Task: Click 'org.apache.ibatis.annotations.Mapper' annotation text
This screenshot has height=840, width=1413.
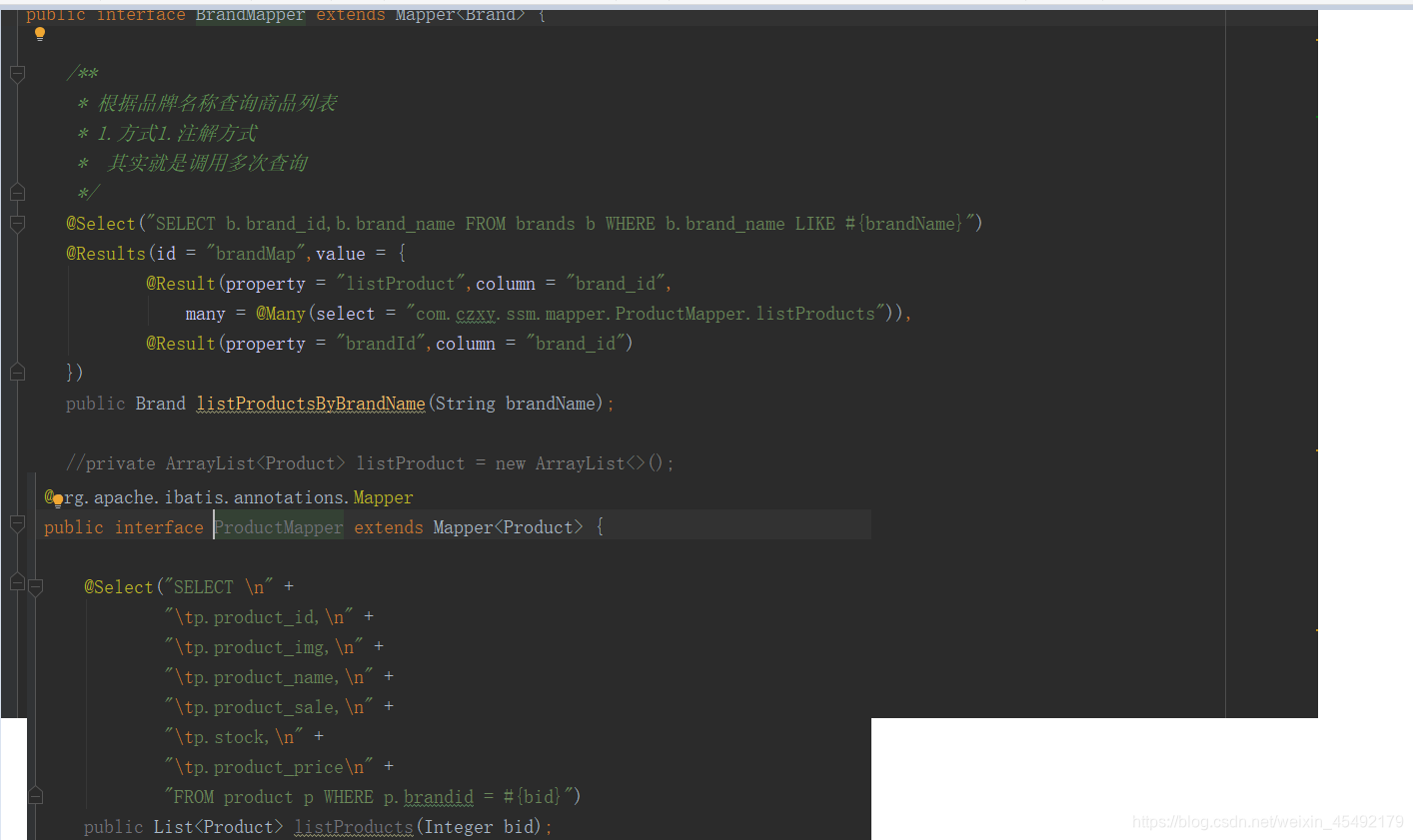Action: click(229, 497)
